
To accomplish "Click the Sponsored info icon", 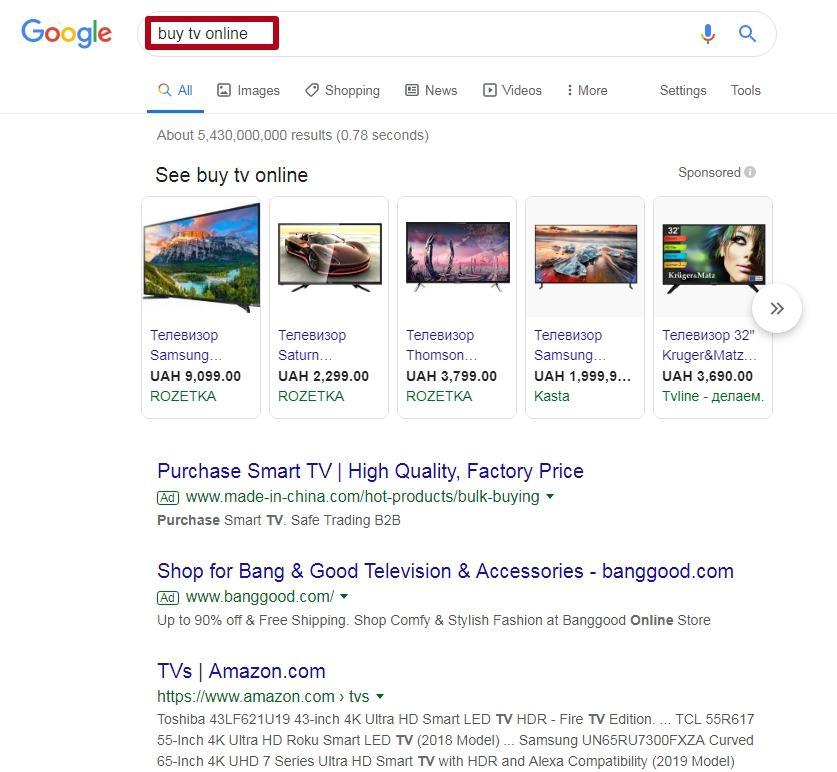I will click(750, 172).
